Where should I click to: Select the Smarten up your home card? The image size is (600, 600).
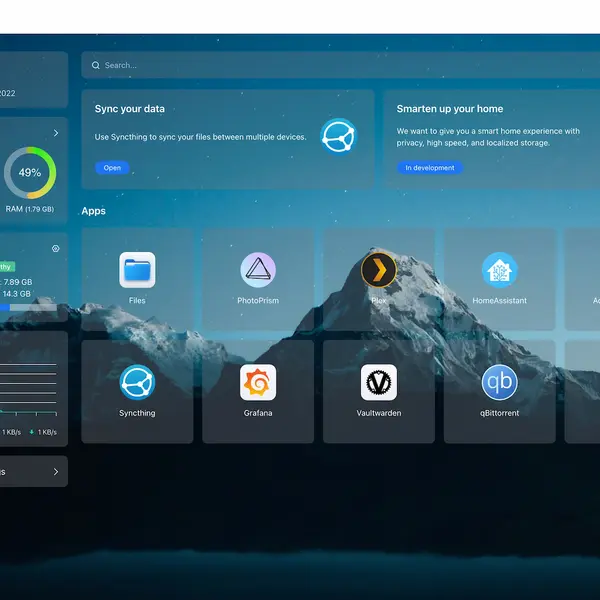[x=492, y=139]
